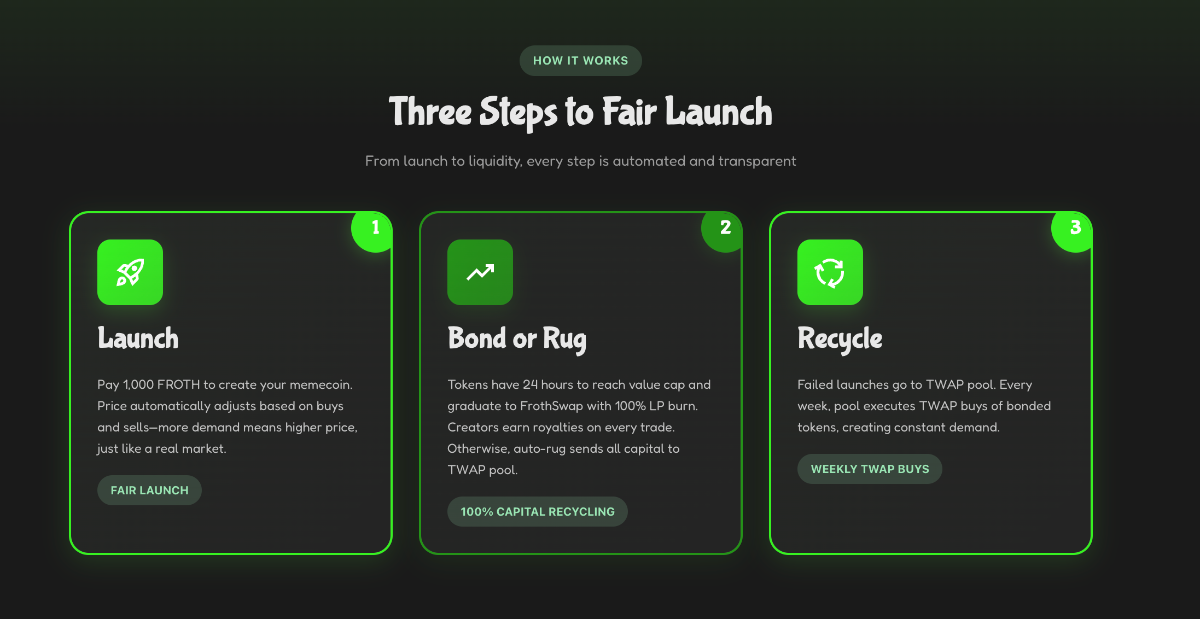1200x619 pixels.
Task: Click the HOW IT WORKS pill
Action: [581, 60]
